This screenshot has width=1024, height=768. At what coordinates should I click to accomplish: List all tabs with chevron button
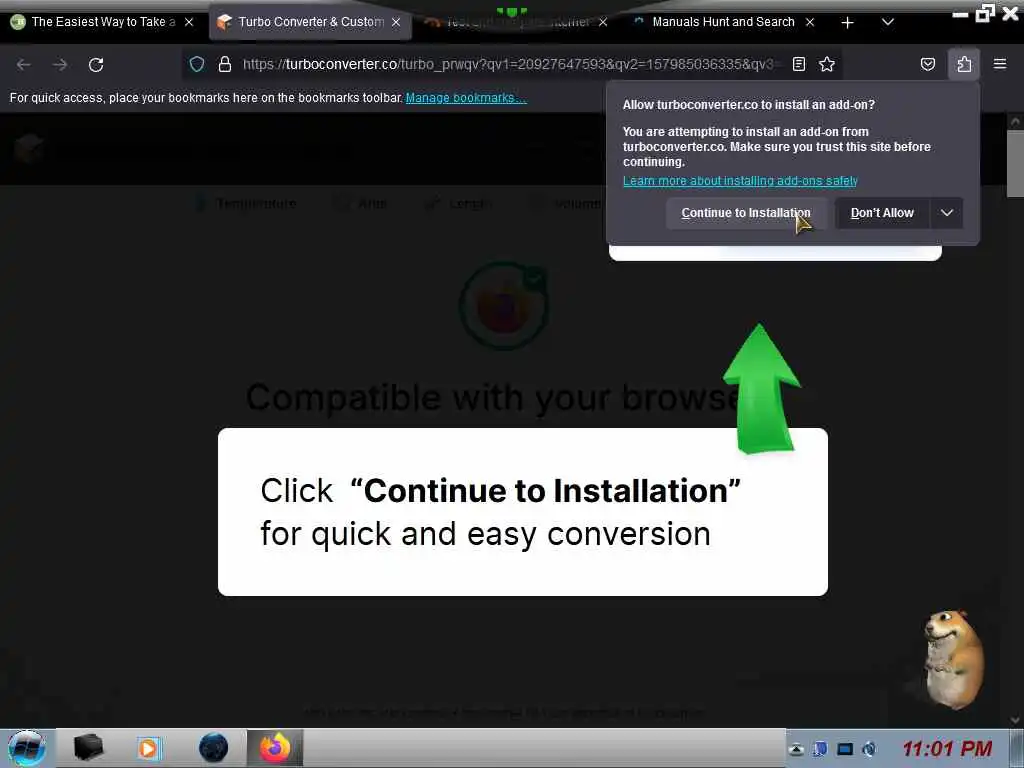click(888, 22)
